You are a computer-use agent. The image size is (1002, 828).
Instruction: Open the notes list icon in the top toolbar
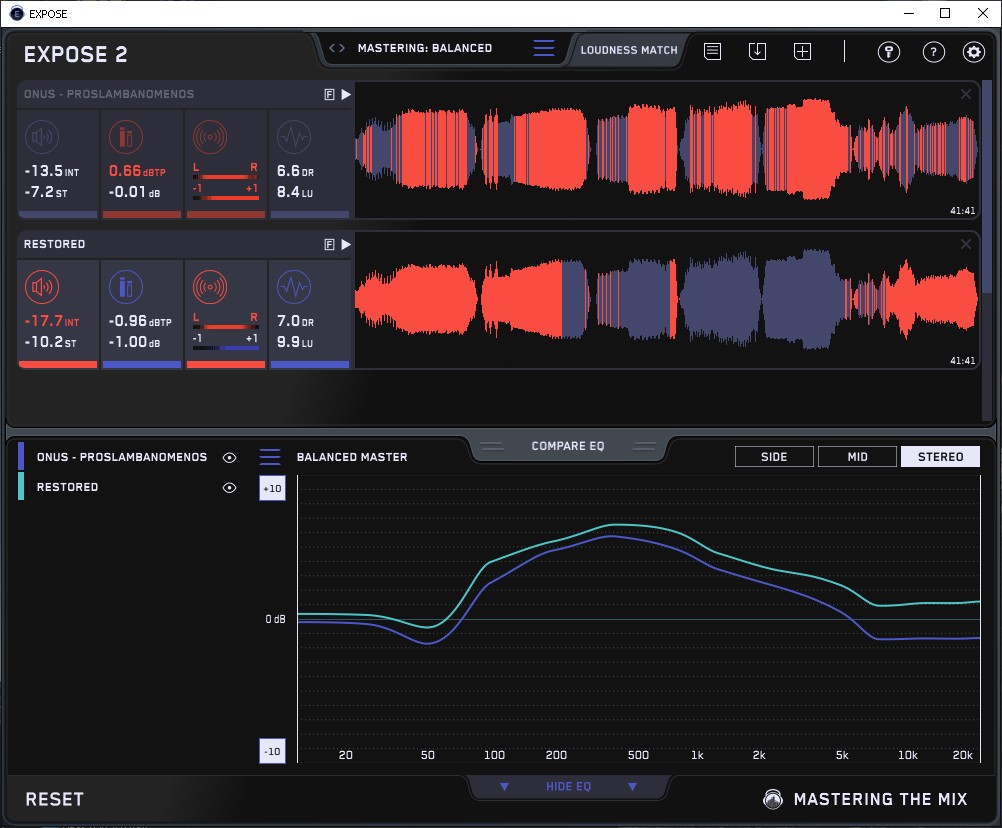713,51
